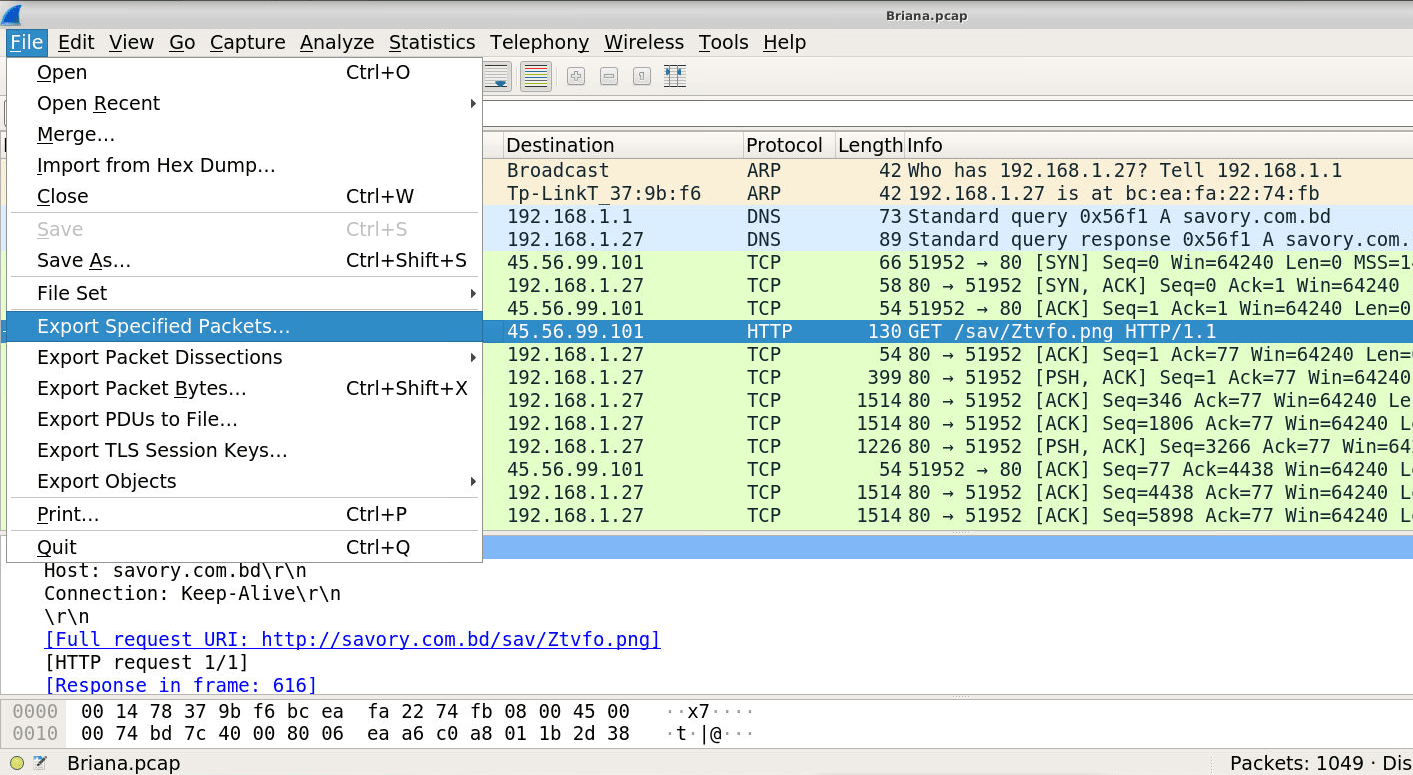Click the yellow expert information circle
Image resolution: width=1413 pixels, height=775 pixels.
[x=17, y=763]
